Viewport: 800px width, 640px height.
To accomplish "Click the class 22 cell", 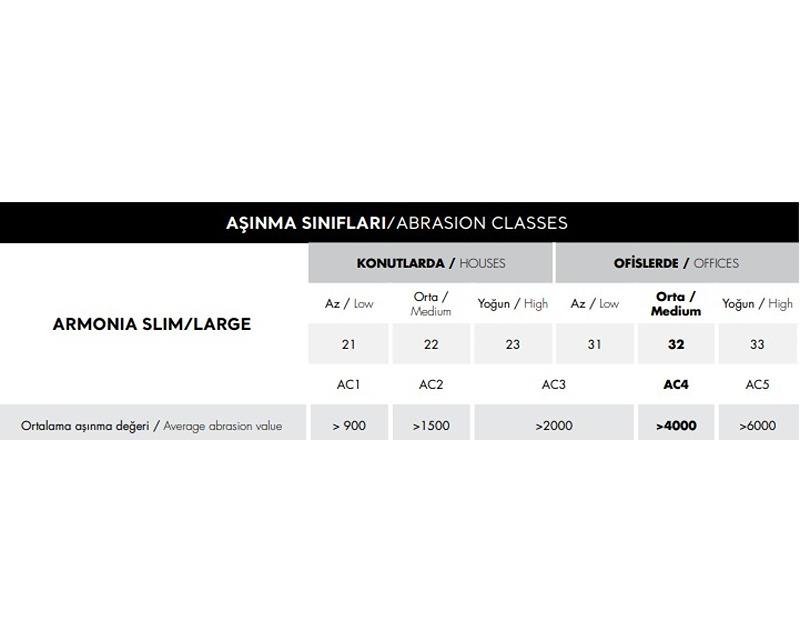I will click(431, 344).
